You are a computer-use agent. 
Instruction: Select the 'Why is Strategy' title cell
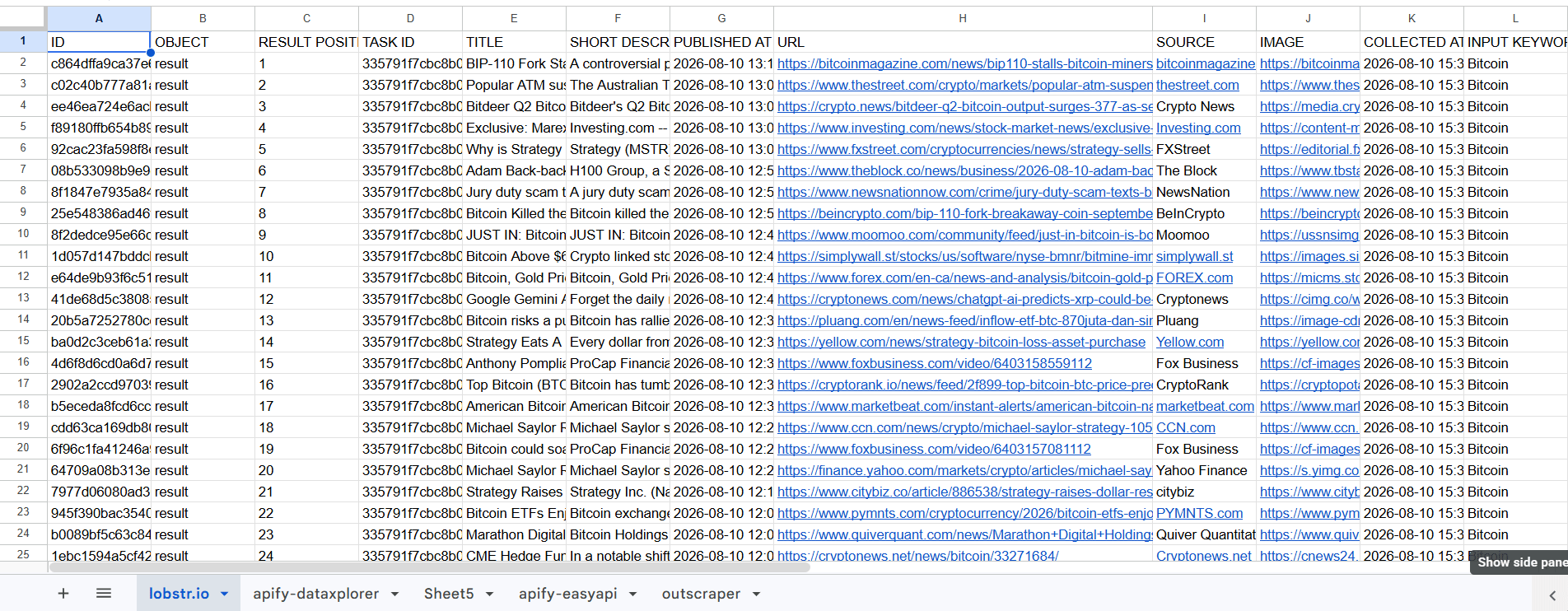click(x=514, y=149)
